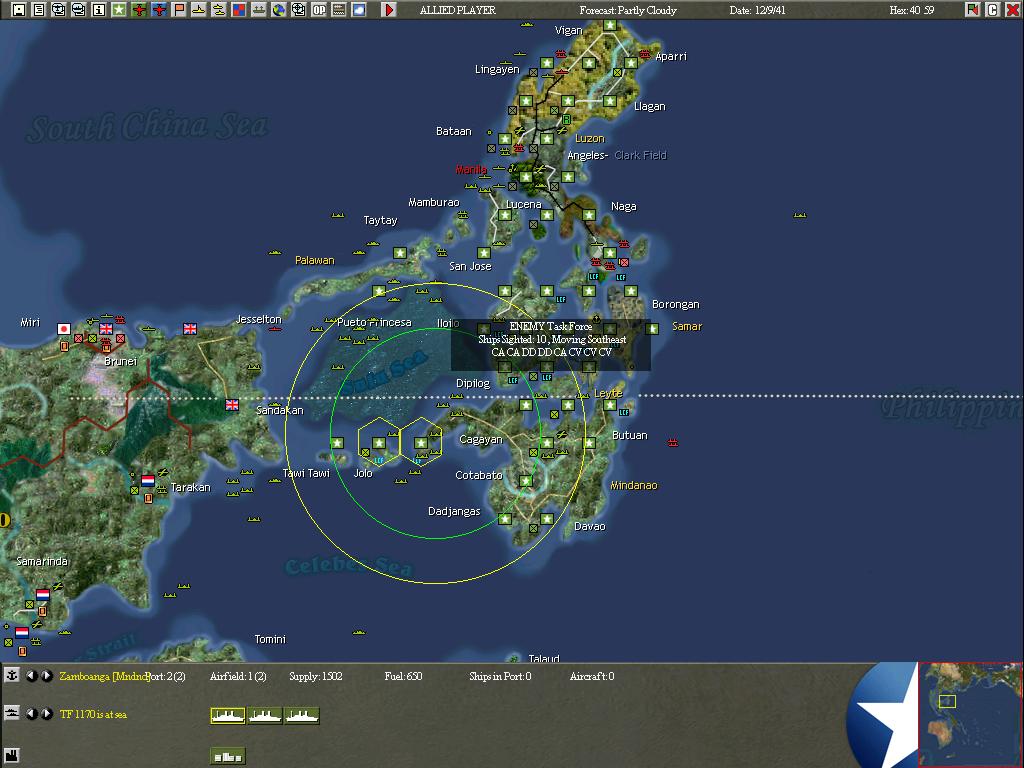The height and width of the screenshot is (768, 1024).
Task: Select the highlighted first ship thumbnail of TF 1170
Action: click(x=228, y=716)
